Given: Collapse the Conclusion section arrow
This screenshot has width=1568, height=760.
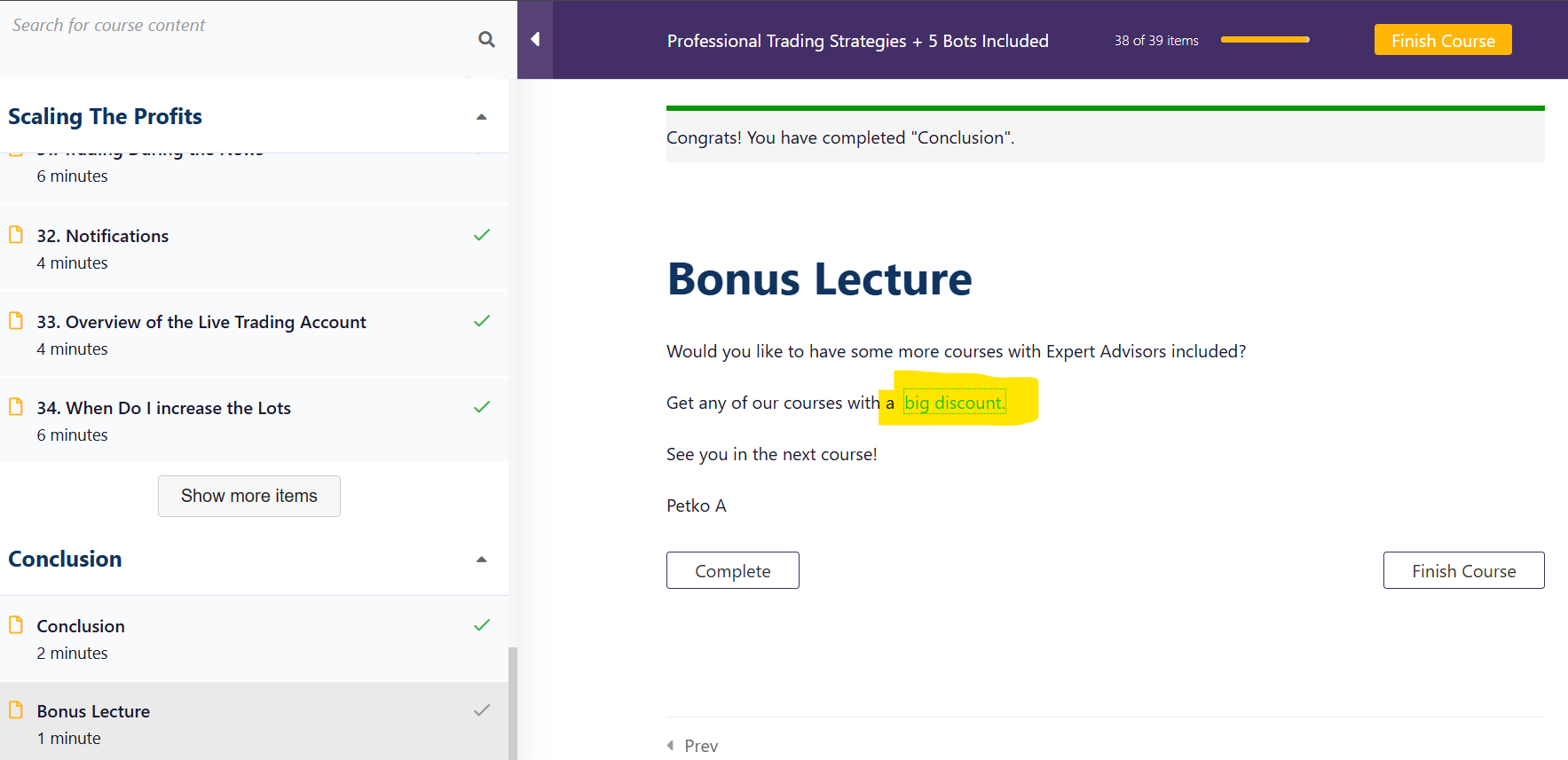Looking at the screenshot, I should [482, 560].
